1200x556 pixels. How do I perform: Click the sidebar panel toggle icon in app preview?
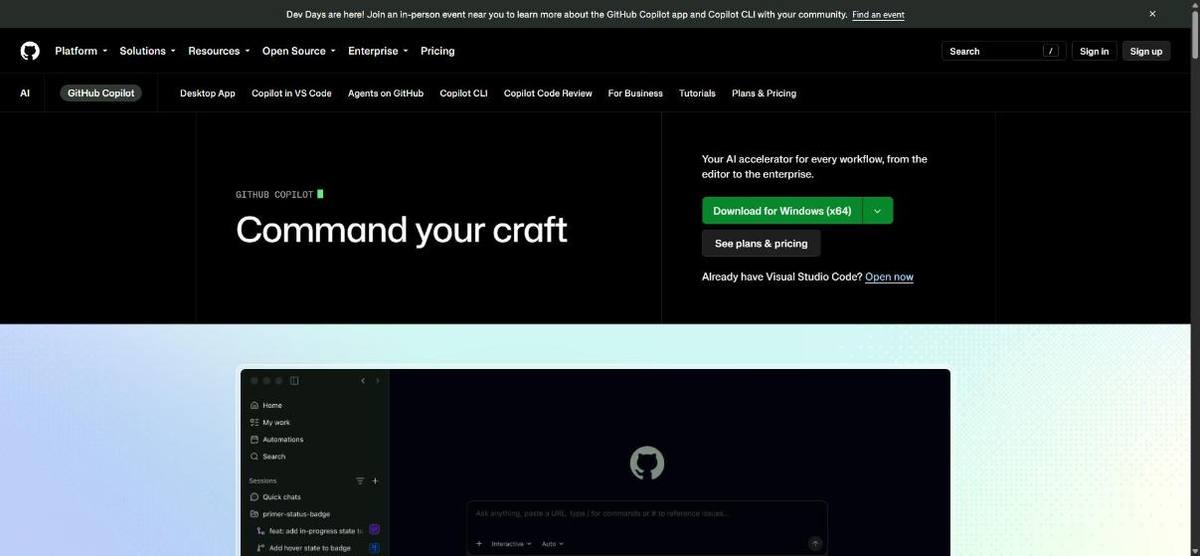294,381
